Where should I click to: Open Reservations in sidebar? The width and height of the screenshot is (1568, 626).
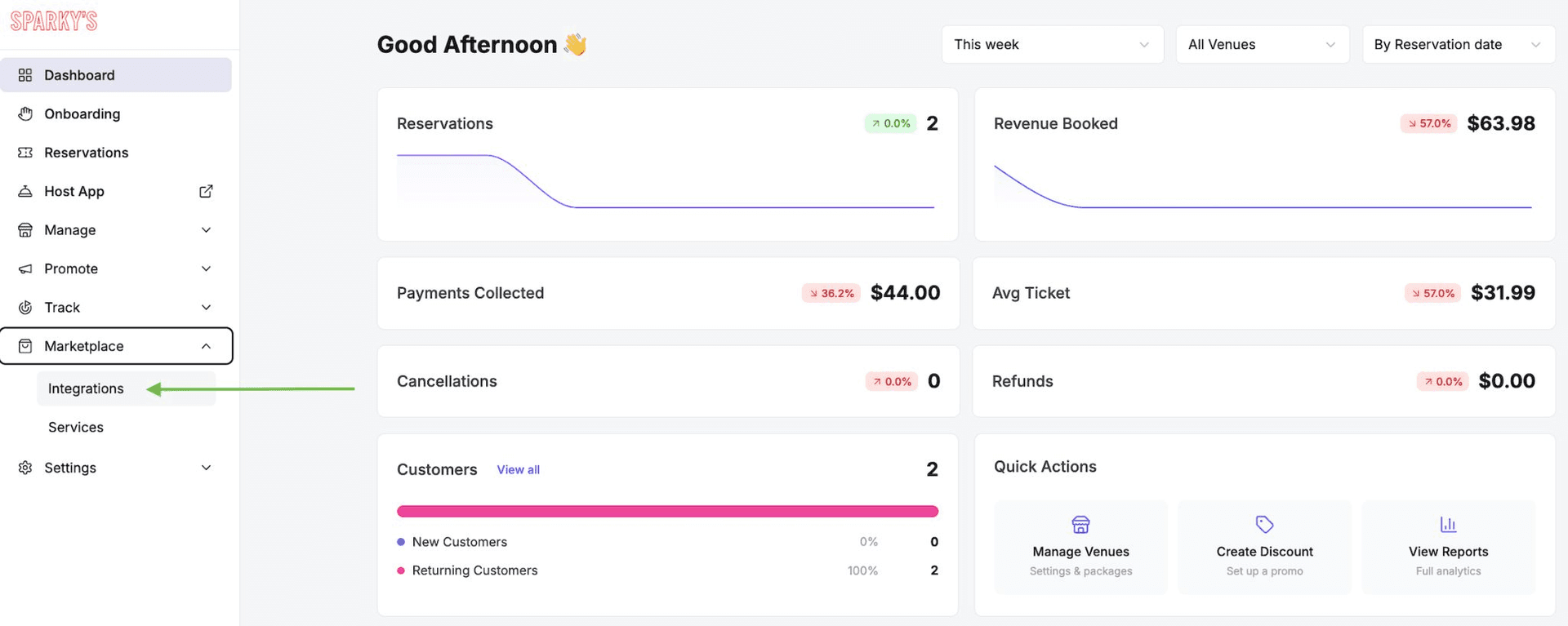click(x=116, y=153)
